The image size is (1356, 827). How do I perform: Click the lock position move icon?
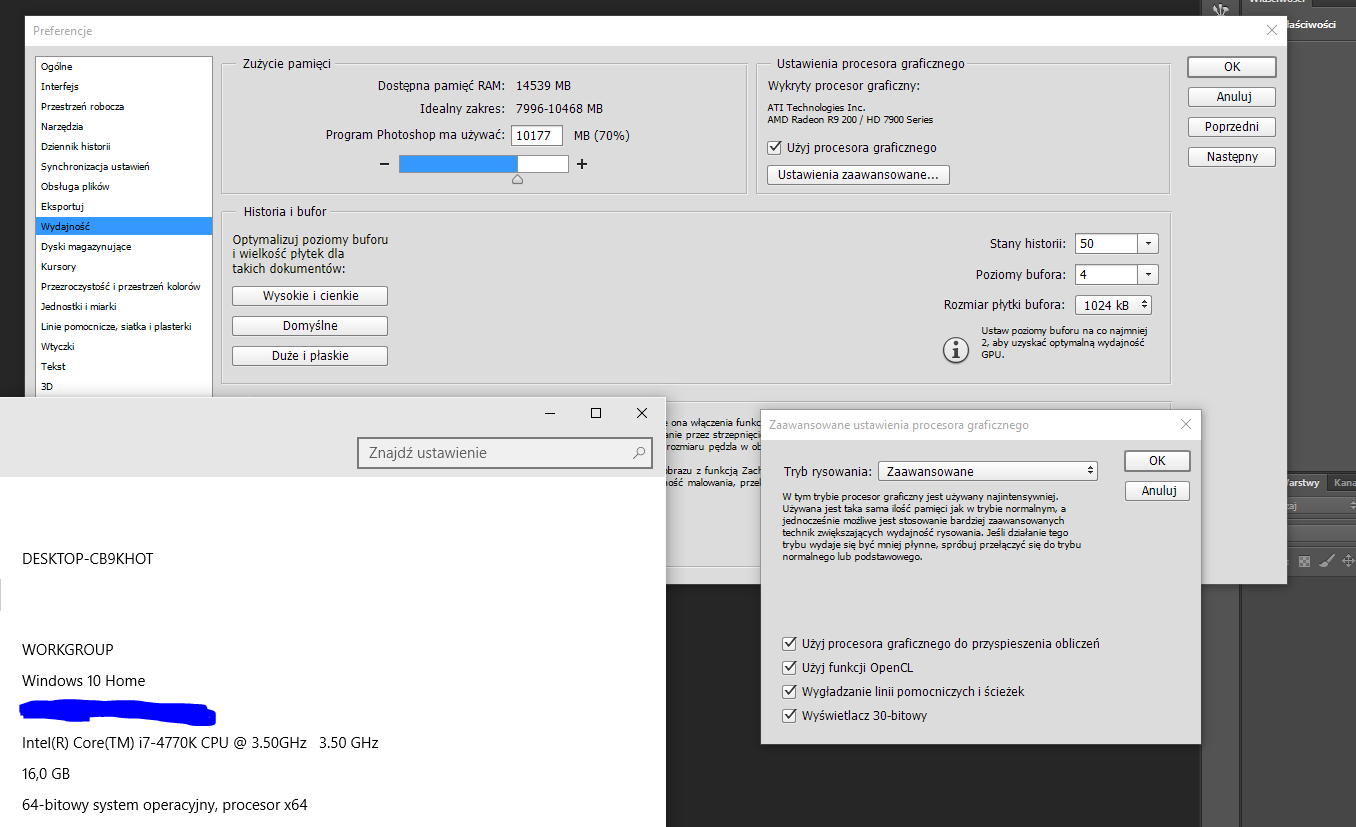coord(1347,561)
